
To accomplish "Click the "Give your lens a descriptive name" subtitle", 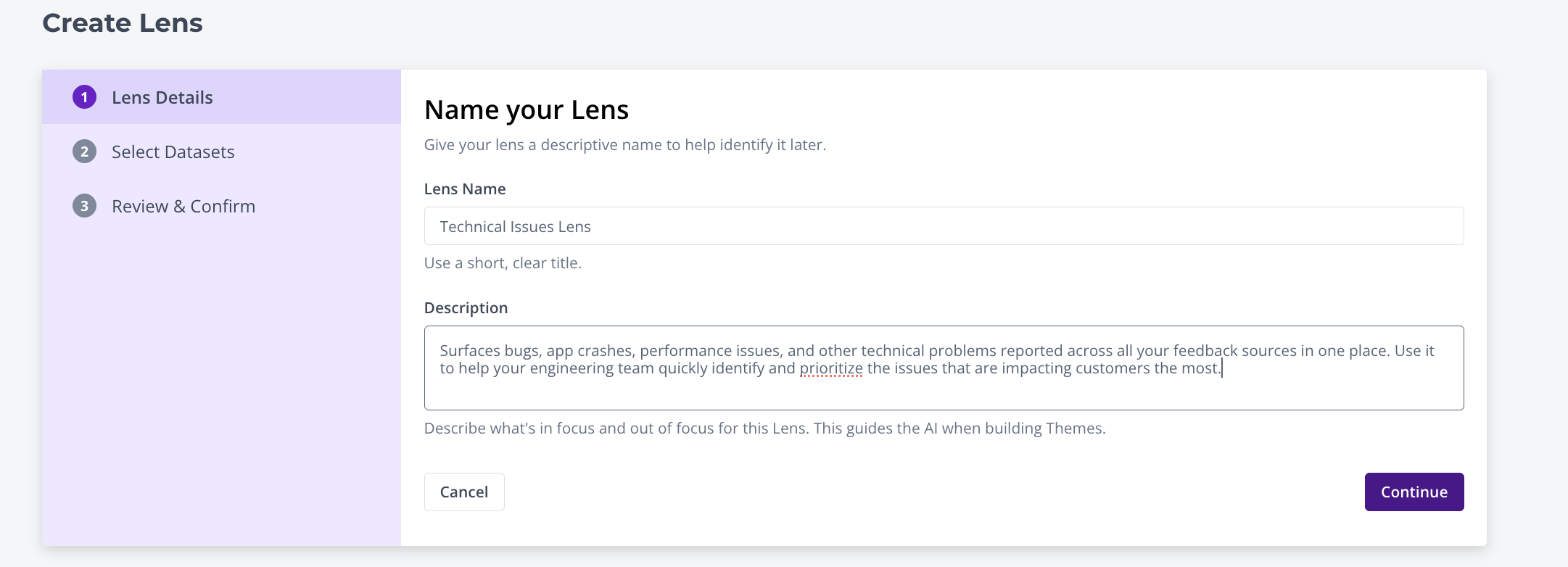I will 624,145.
